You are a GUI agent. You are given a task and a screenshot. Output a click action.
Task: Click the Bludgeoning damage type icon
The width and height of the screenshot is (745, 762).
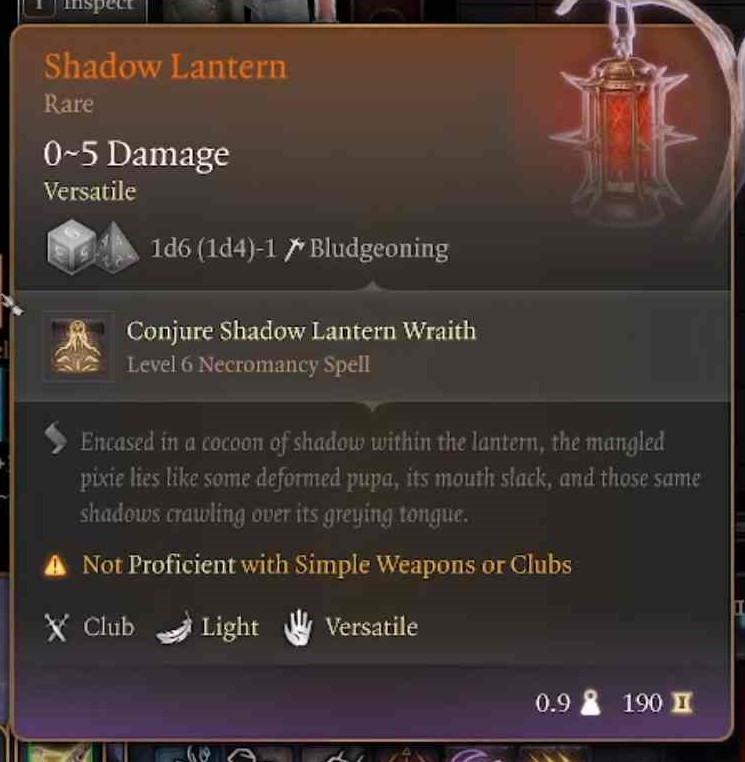click(294, 249)
